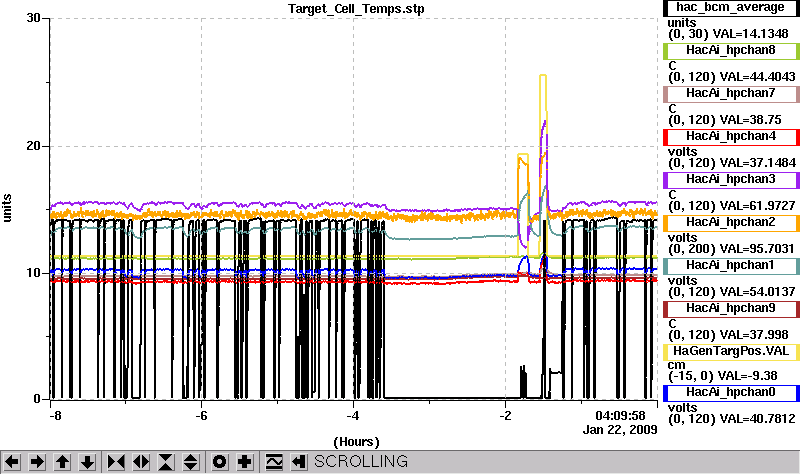Click the return-to-scrolling arrow icon
The width and height of the screenshot is (800, 474).
coord(299,462)
